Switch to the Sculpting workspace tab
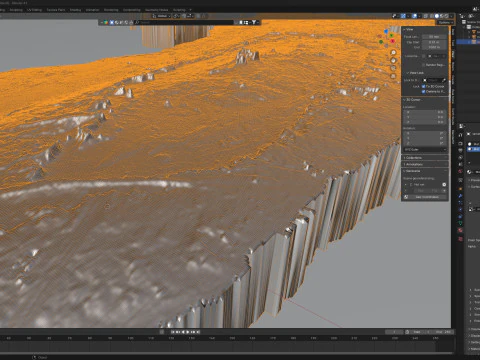480x360 pixels. 16,10
